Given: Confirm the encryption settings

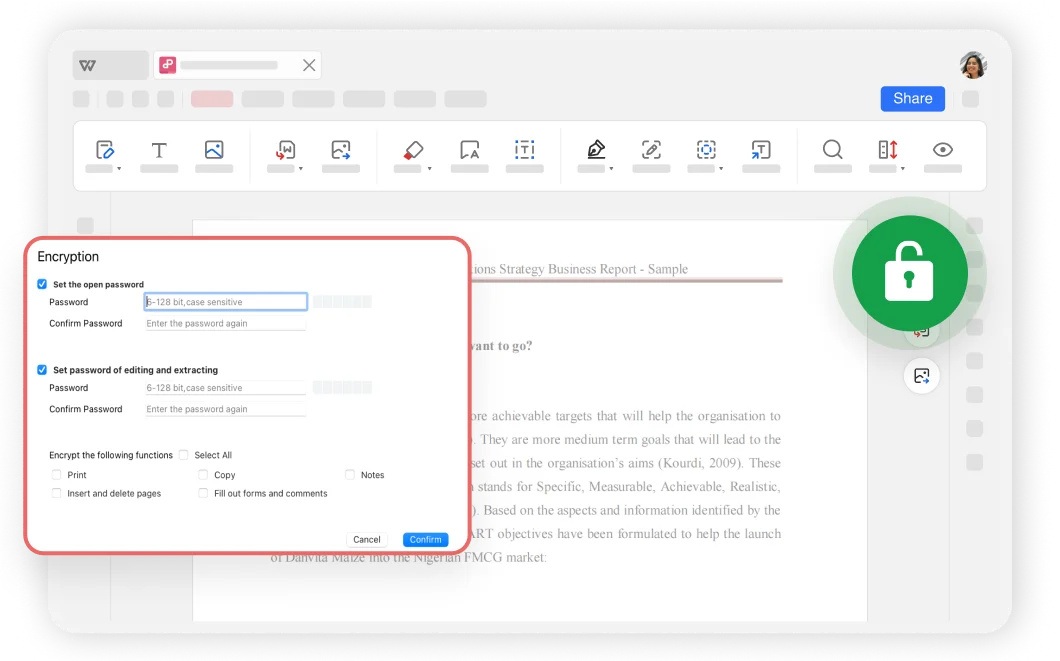Looking at the screenshot, I should [425, 539].
